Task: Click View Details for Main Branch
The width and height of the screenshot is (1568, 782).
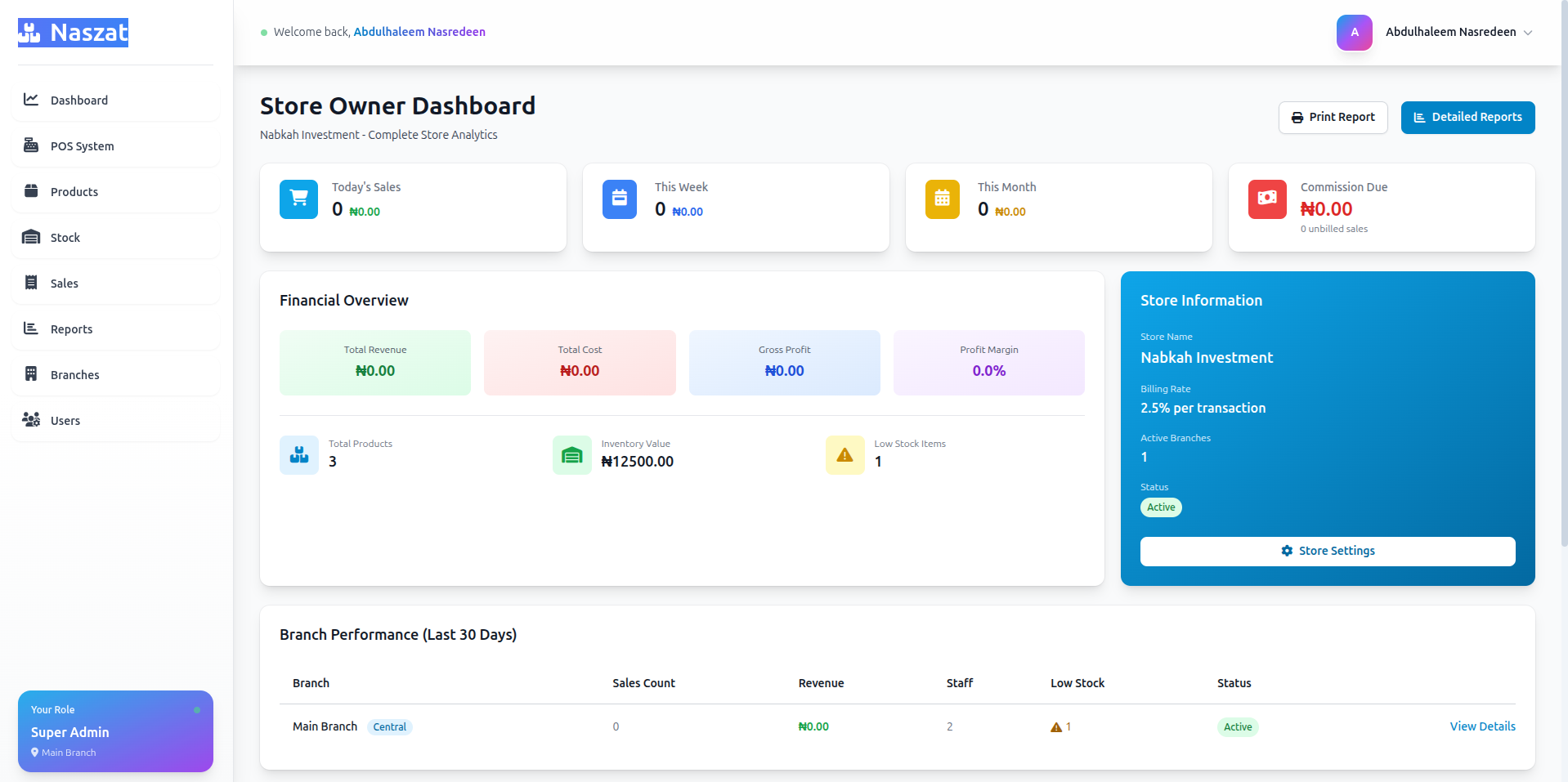Action: [x=1482, y=726]
